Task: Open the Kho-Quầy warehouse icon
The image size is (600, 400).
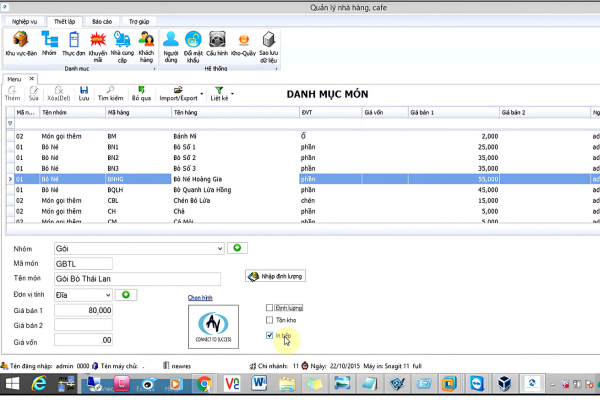Action: pyautogui.click(x=243, y=44)
